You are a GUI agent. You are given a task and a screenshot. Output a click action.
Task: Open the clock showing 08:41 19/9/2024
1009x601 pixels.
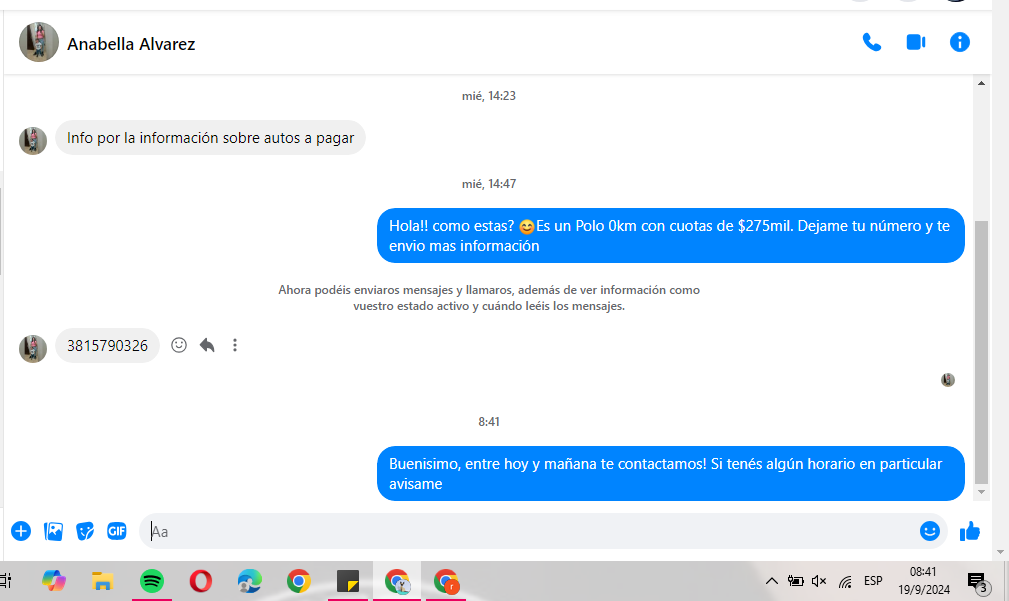(x=923, y=580)
